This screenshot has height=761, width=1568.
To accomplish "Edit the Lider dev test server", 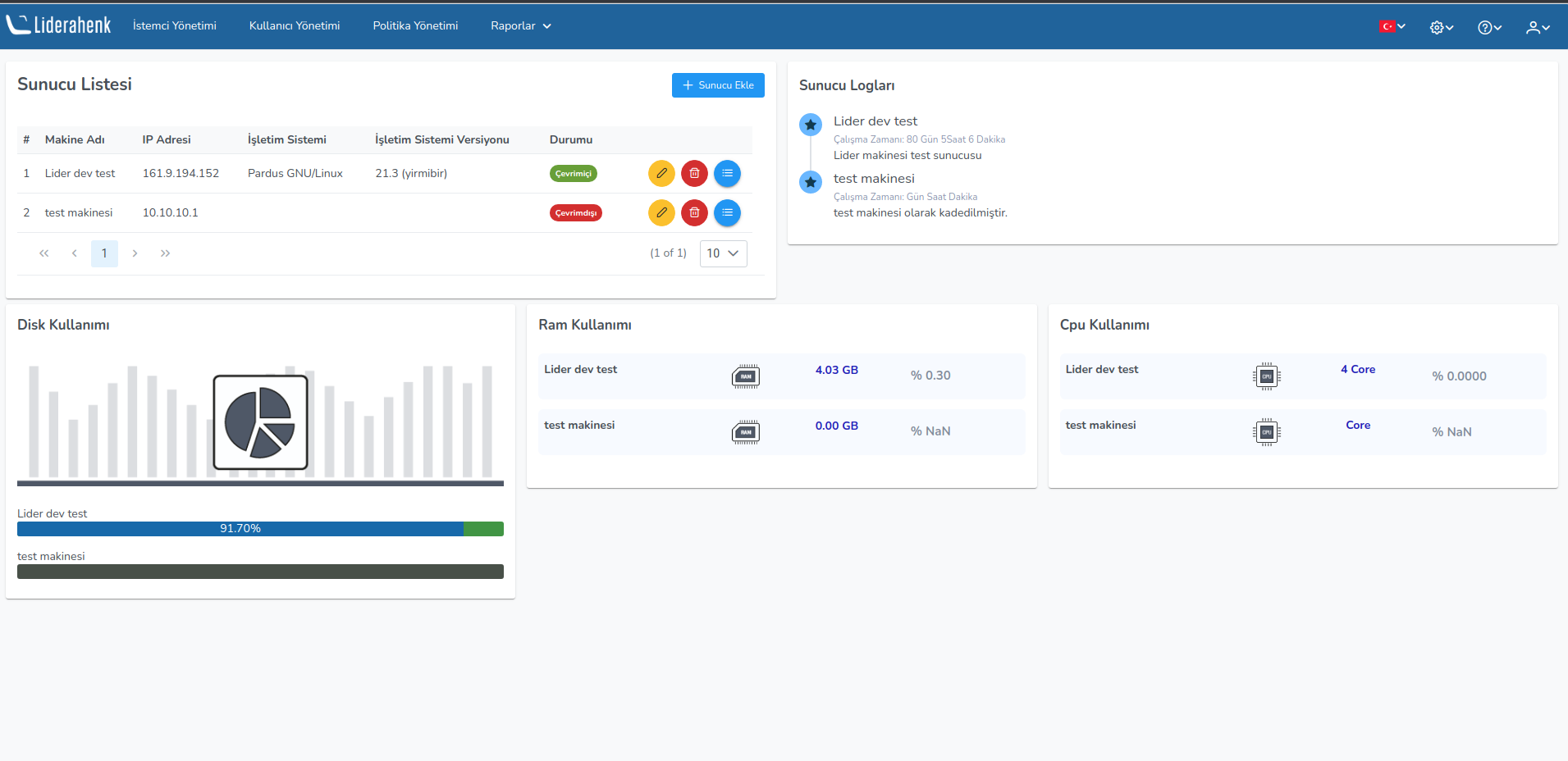I will [661, 173].
